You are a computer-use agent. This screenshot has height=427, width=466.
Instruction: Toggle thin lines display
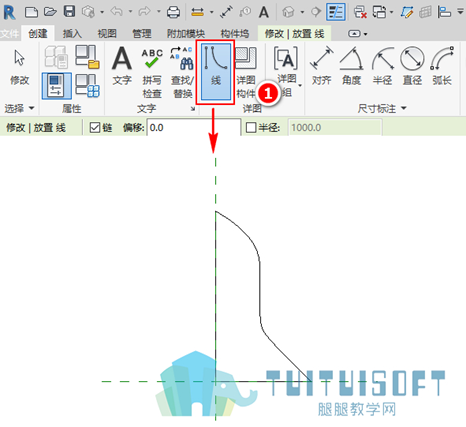(x=335, y=12)
